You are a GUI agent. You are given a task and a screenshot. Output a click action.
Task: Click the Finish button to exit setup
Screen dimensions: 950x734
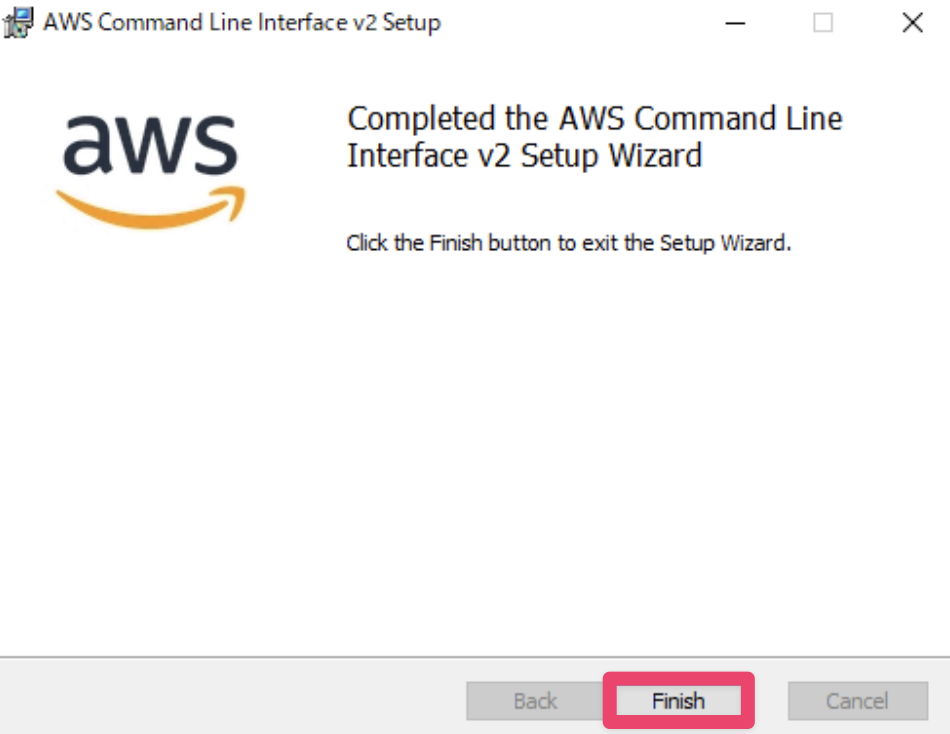[x=678, y=701]
